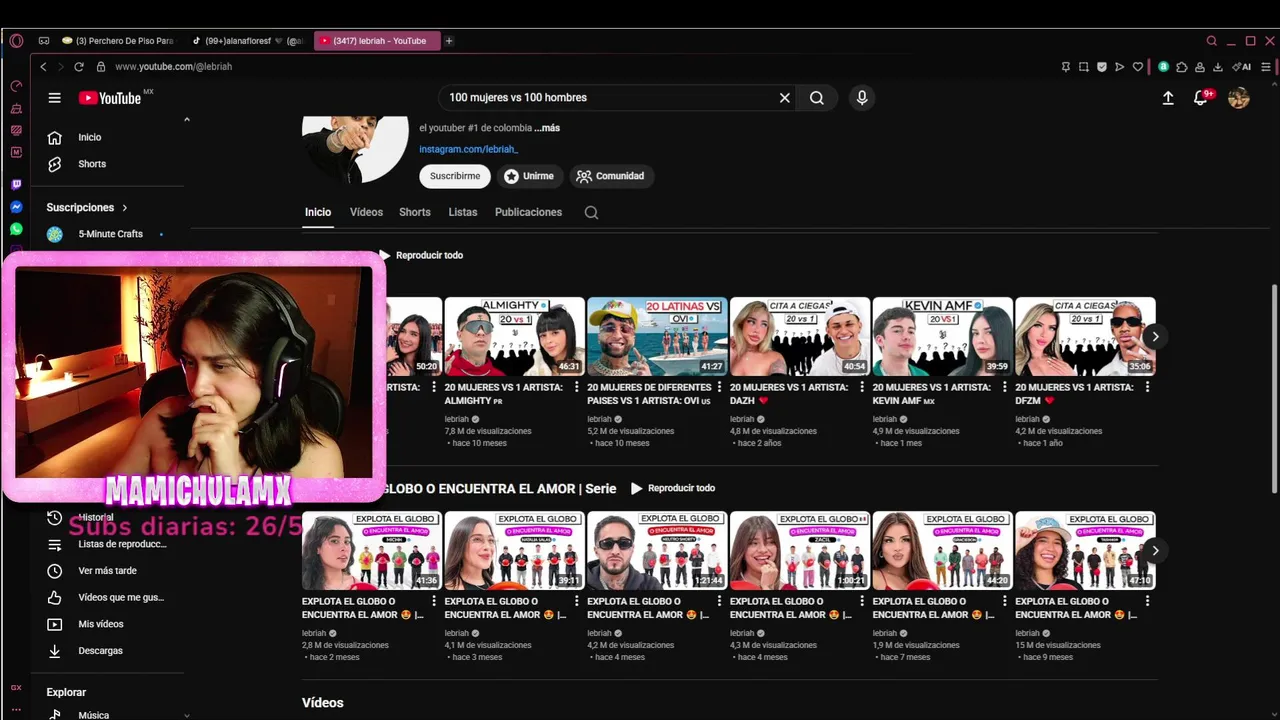This screenshot has height=720, width=1280.
Task: Open browser downloads icon
Action: click(x=1218, y=67)
